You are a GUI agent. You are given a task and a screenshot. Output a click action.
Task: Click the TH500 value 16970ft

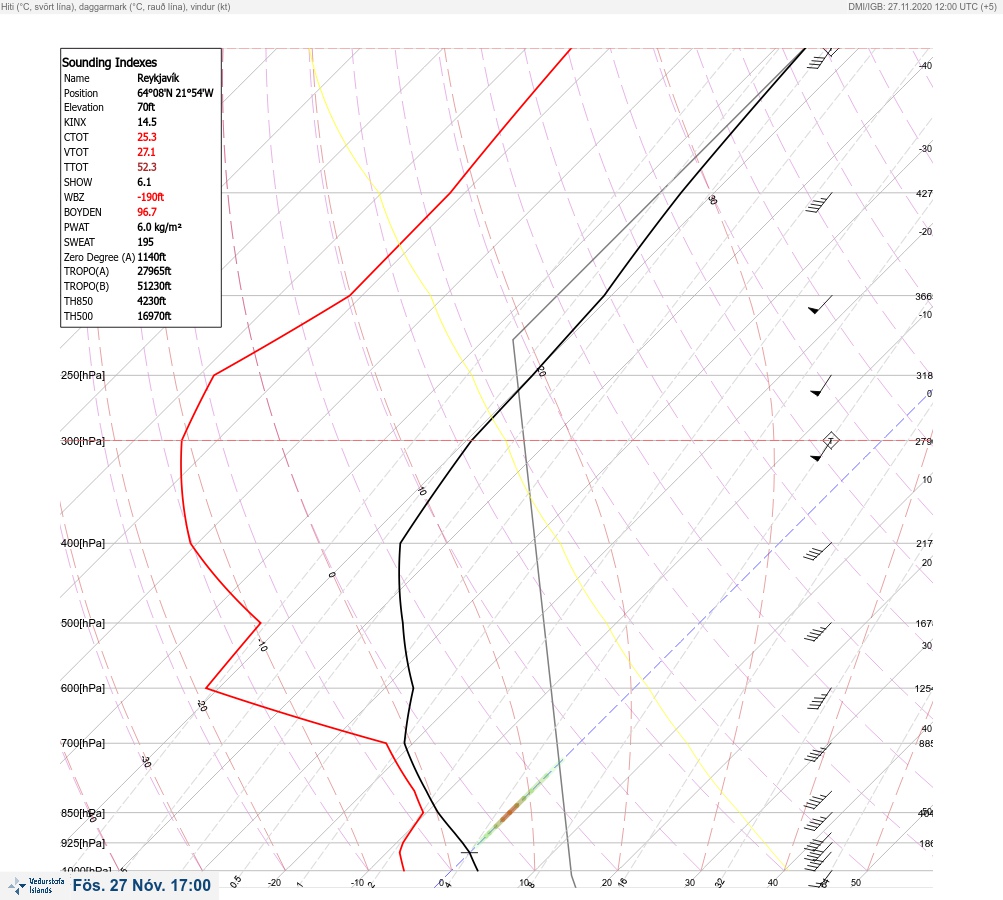click(154, 316)
